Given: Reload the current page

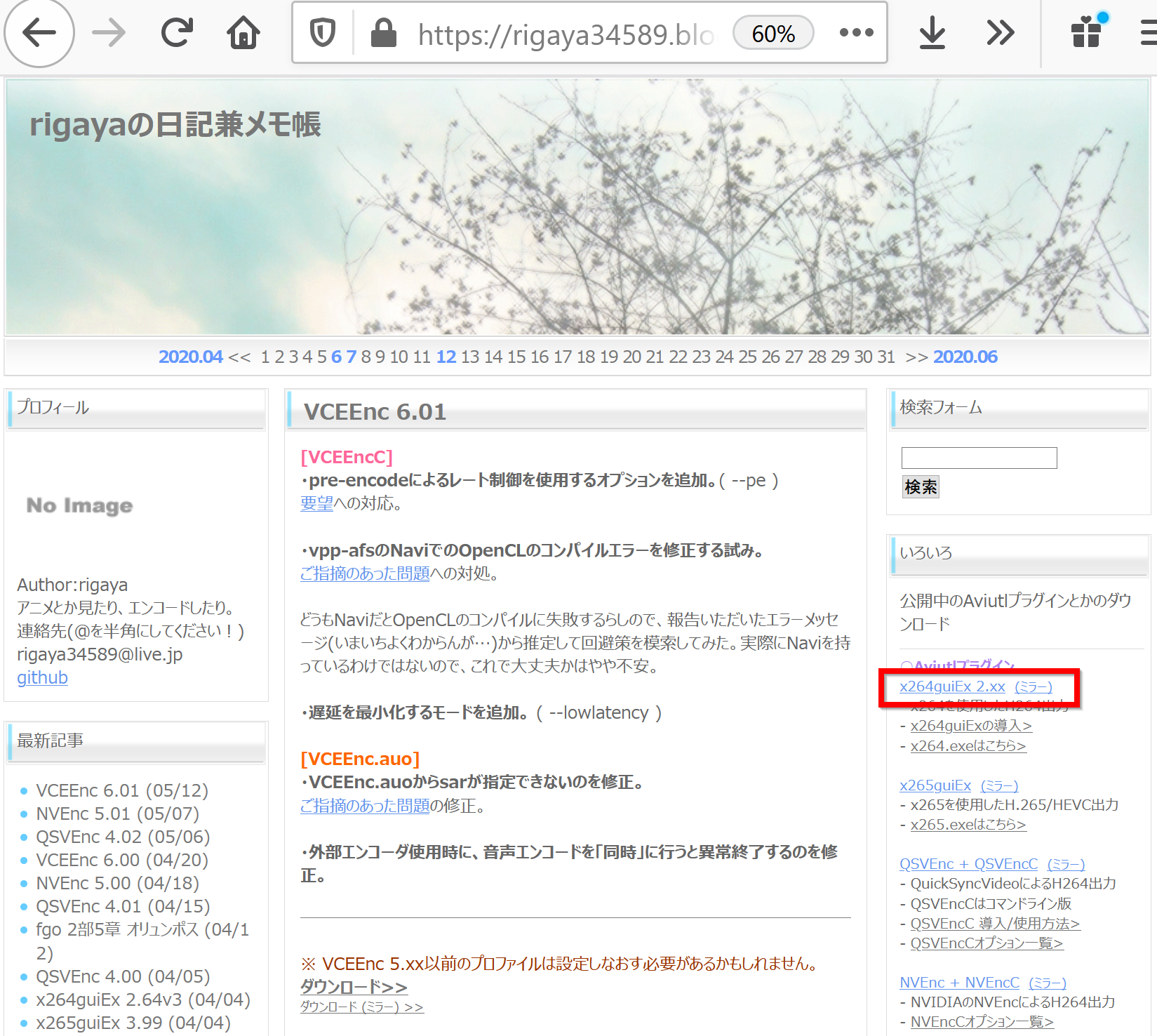Looking at the screenshot, I should [x=177, y=33].
